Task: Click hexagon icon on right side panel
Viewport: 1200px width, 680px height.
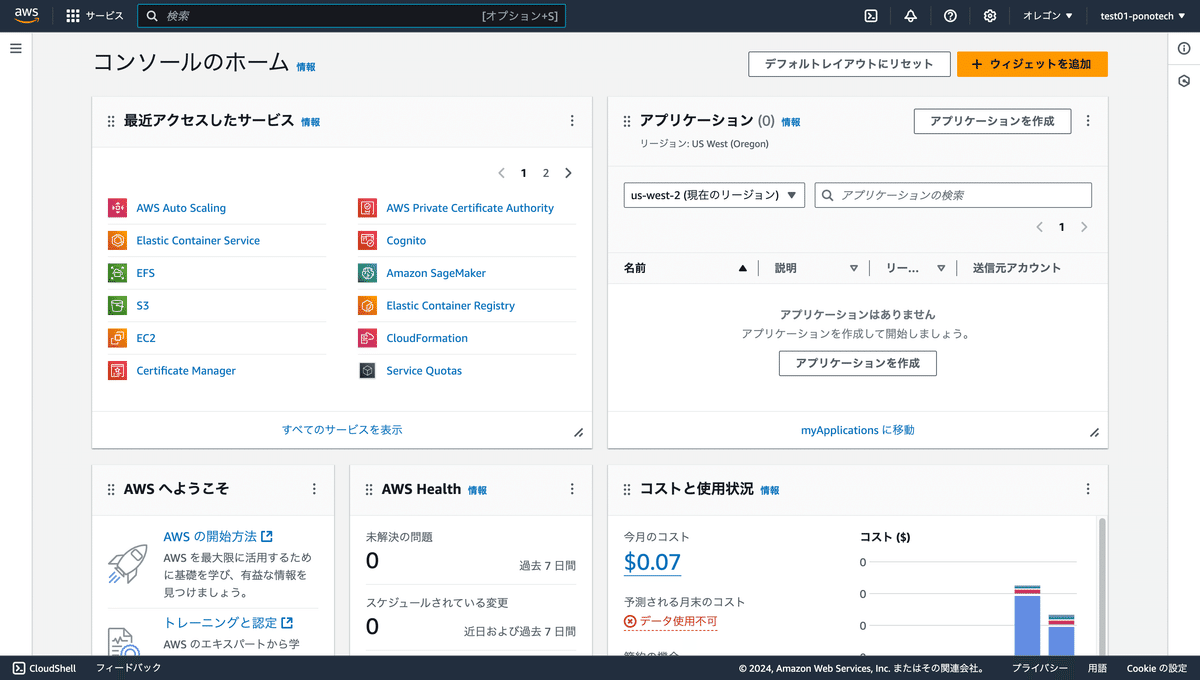Action: [x=1184, y=81]
